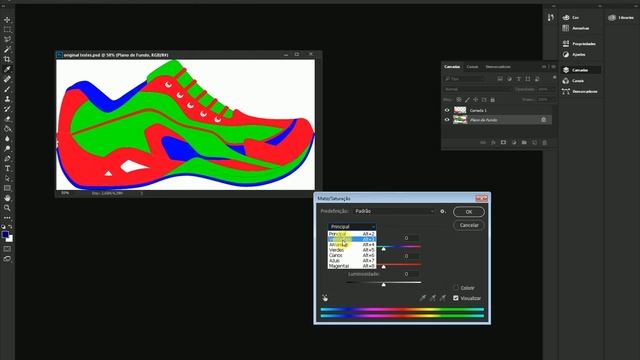The image size is (640, 360).
Task: Click the Luminosidade value field
Action: click(x=407, y=274)
